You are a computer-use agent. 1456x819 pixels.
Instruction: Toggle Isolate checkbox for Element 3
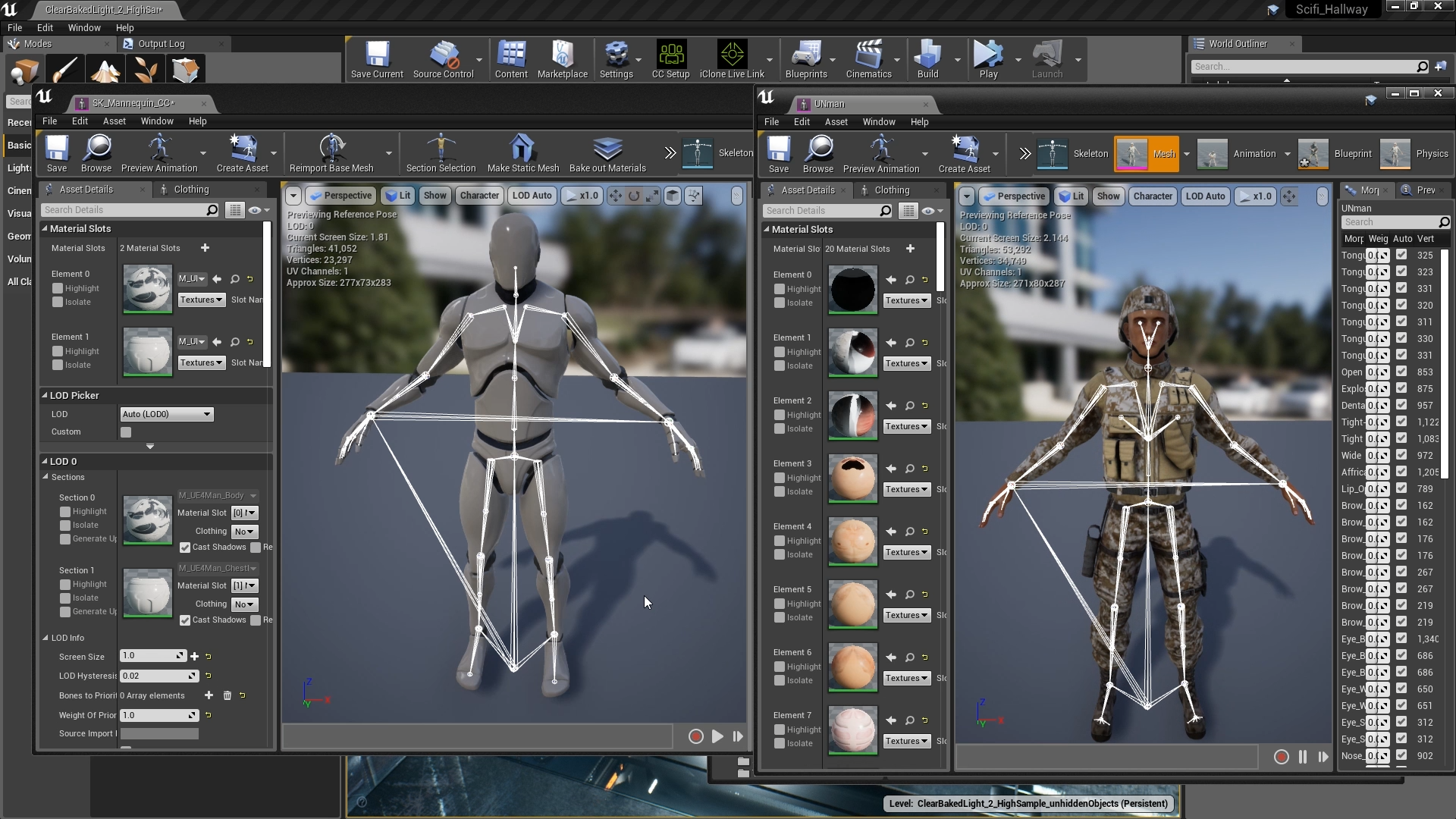(x=779, y=491)
